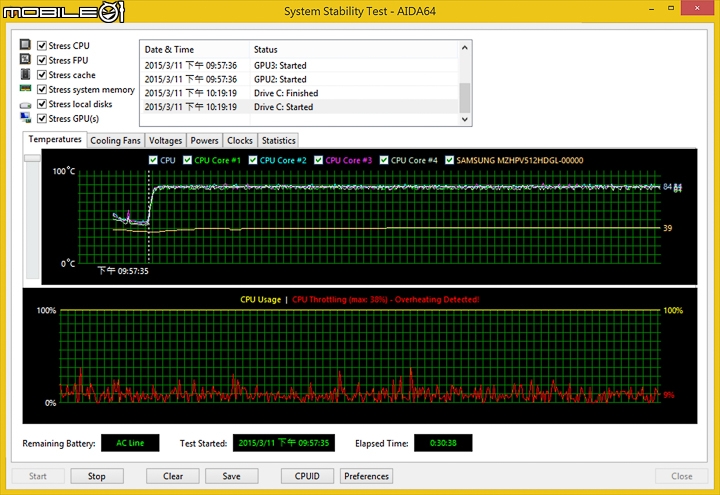Viewport: 720px width, 495px height.
Task: Hide the CPU Core #2 graph line
Action: point(253,160)
